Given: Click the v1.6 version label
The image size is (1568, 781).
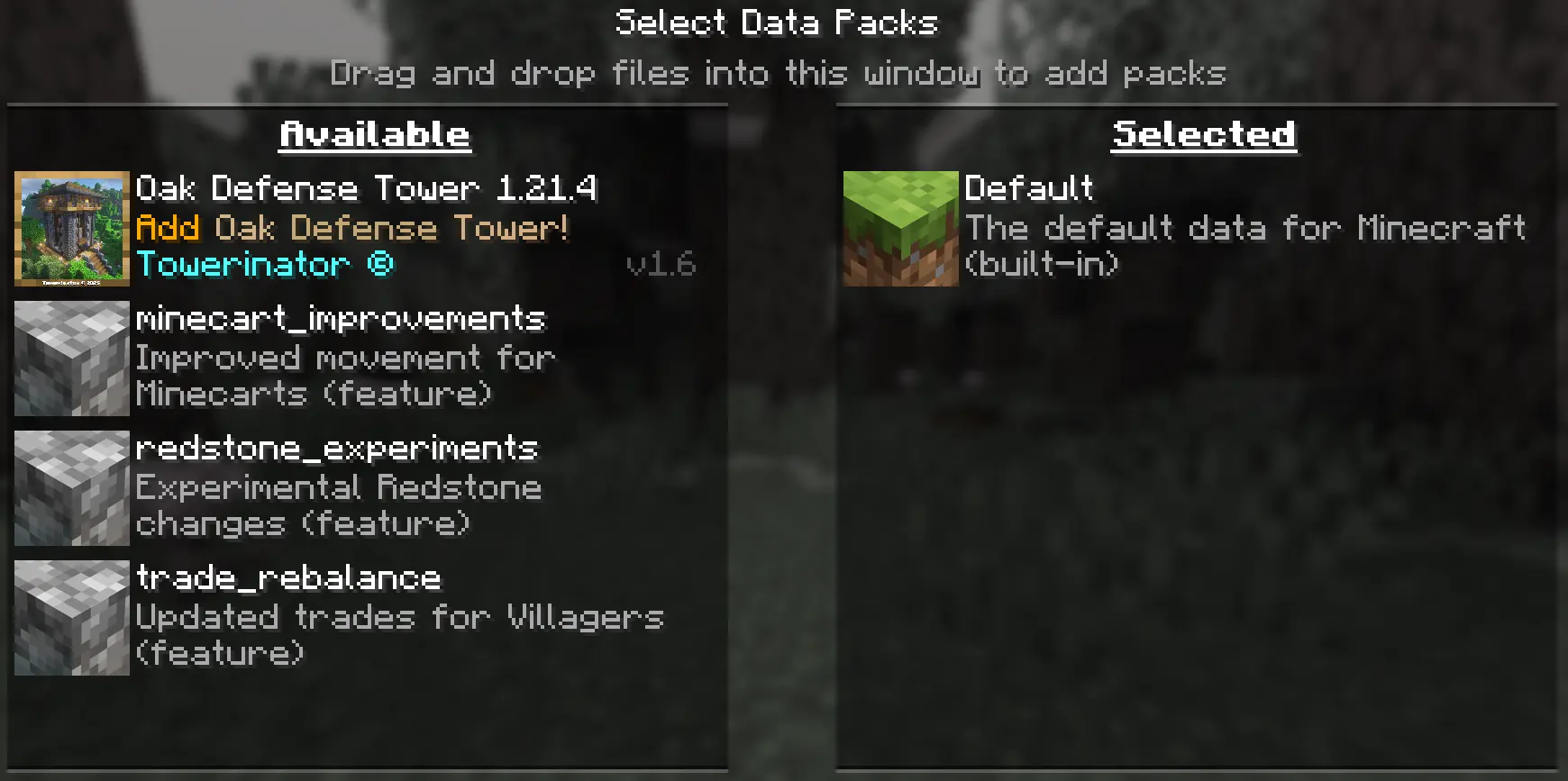Looking at the screenshot, I should point(661,265).
